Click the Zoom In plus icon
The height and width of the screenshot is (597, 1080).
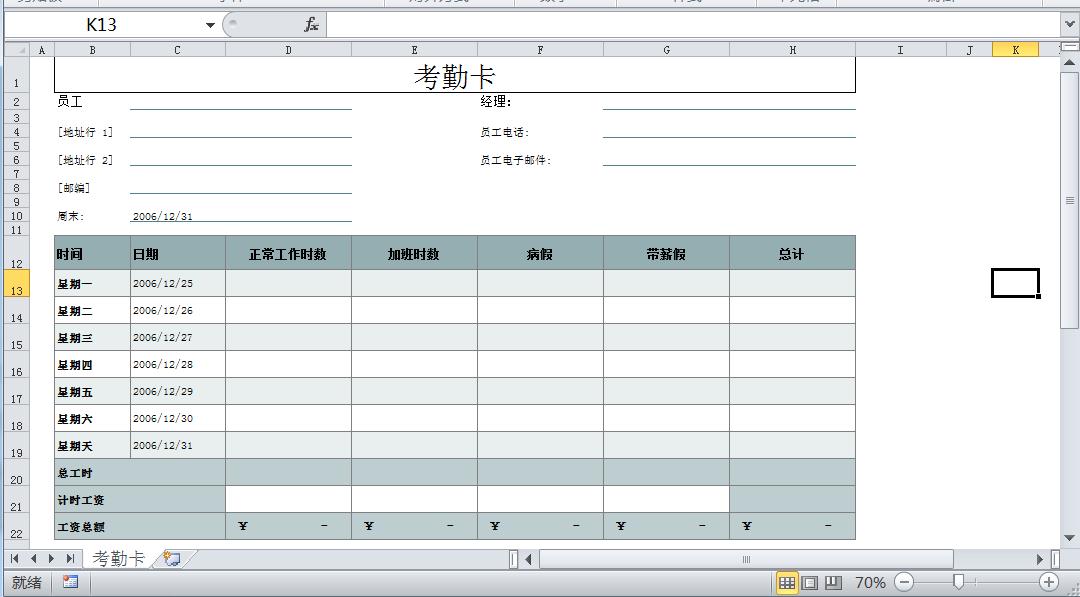(1047, 582)
